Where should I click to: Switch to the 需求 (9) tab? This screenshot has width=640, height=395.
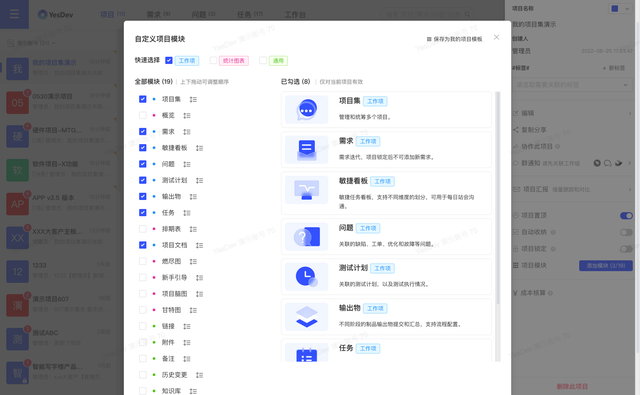[158, 15]
